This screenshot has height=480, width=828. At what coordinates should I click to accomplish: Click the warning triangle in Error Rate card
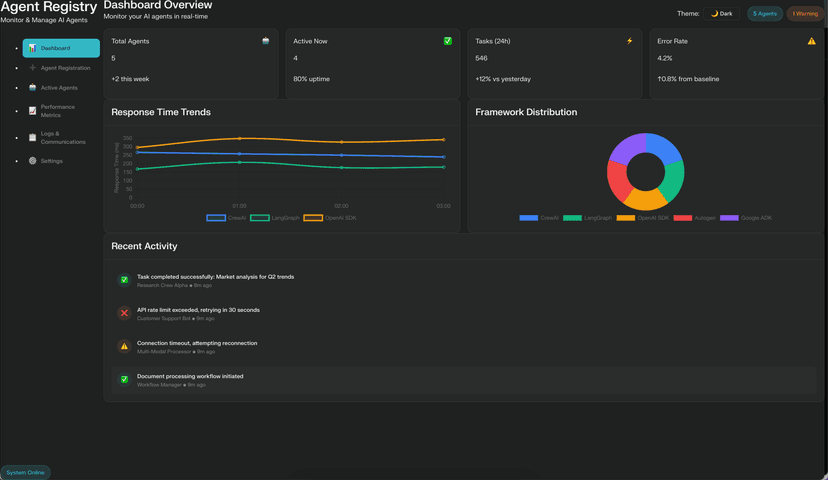[811, 41]
